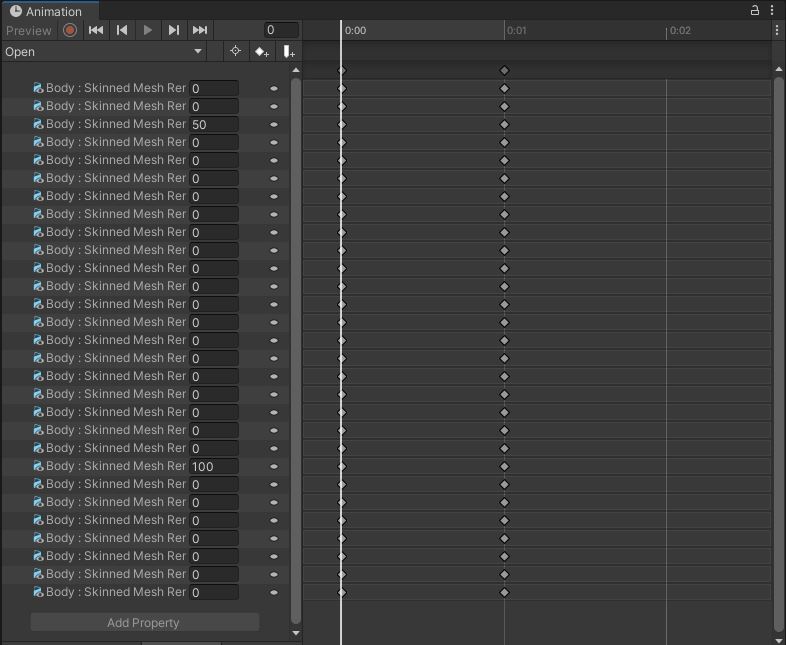Viewport: 786px width, 645px height.
Task: Toggle the Animation window lock icon
Action: [755, 10]
